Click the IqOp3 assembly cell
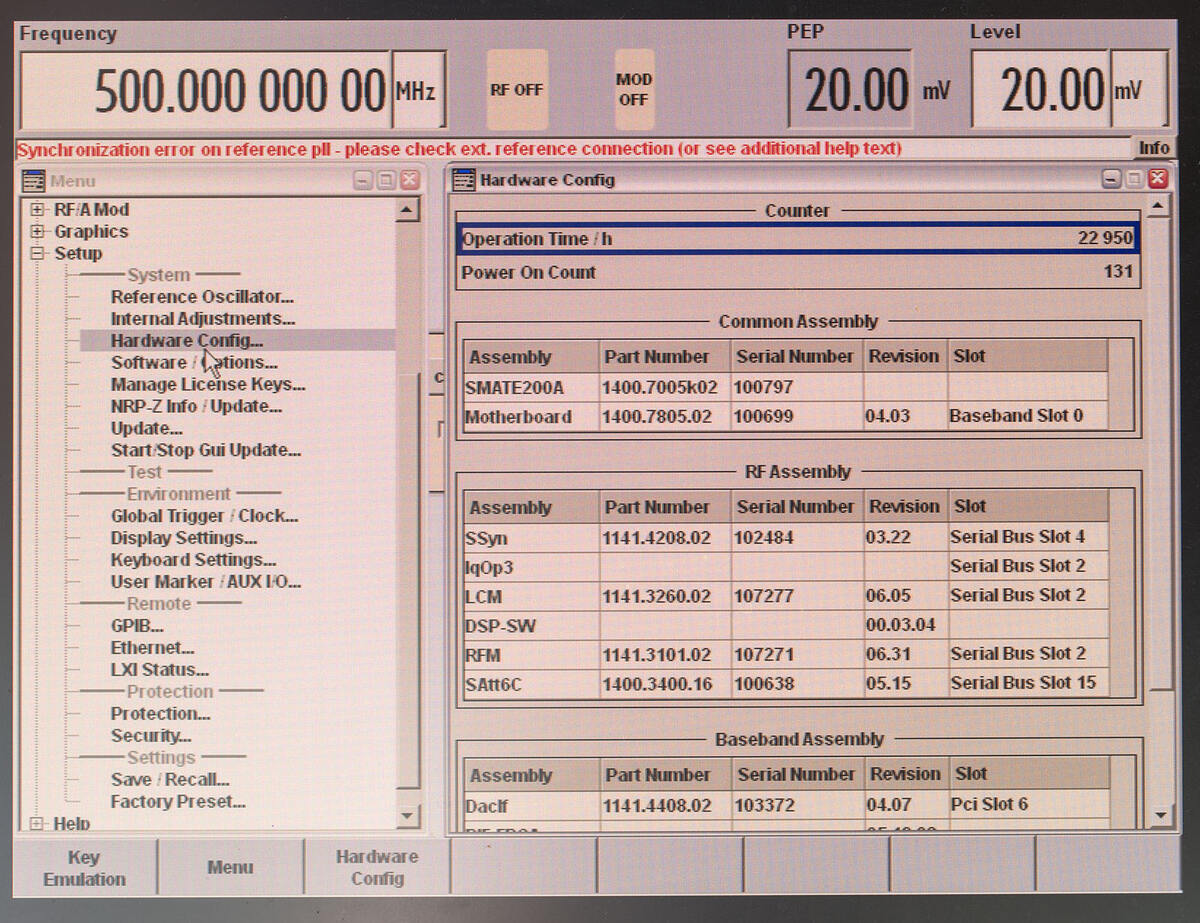 coord(531,567)
